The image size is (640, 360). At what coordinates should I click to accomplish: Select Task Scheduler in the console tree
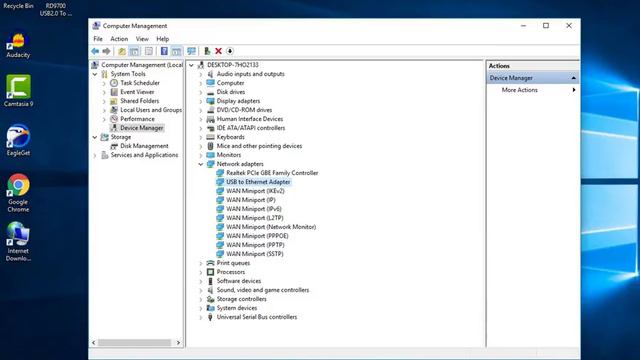(140, 83)
